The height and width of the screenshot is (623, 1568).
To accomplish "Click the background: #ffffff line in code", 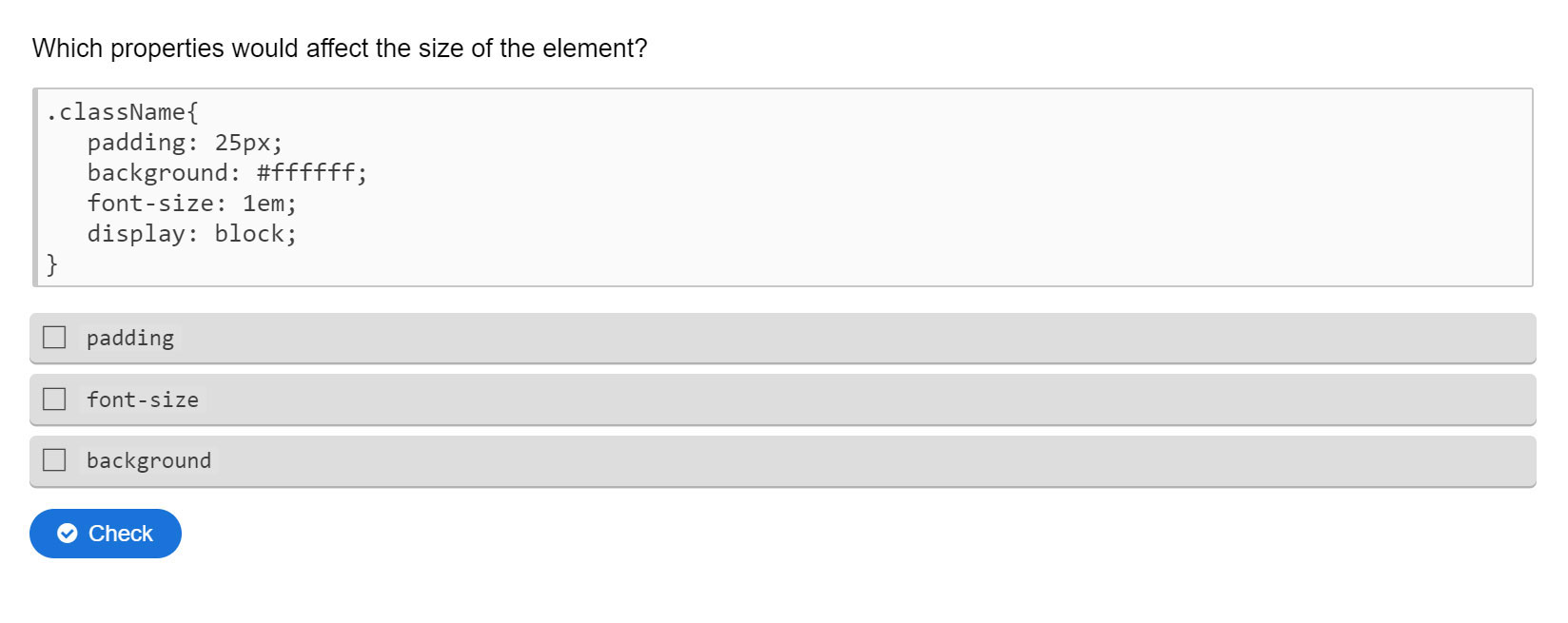I will click(227, 172).
